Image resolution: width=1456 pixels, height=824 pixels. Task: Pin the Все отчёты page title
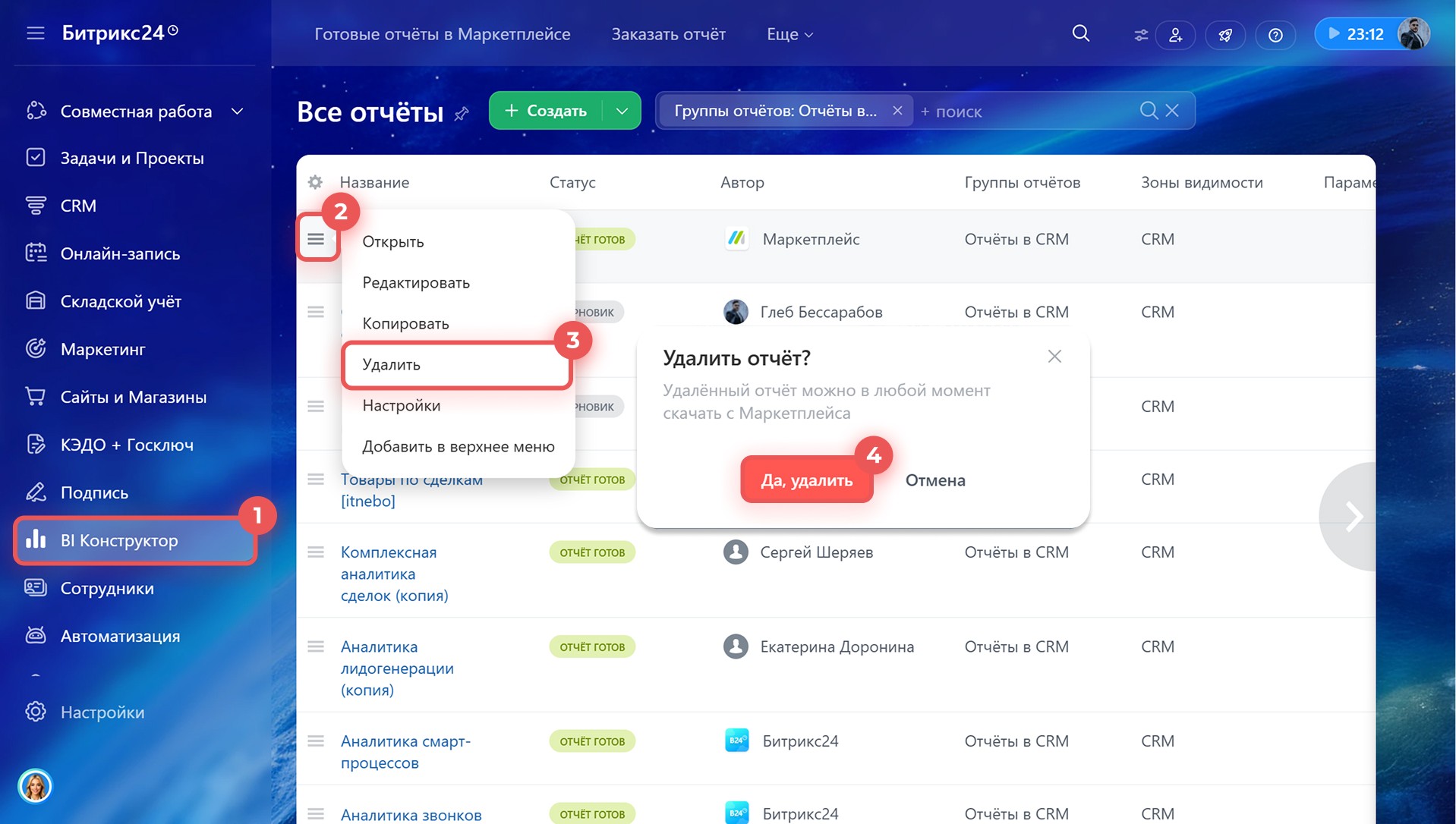pyautogui.click(x=462, y=114)
